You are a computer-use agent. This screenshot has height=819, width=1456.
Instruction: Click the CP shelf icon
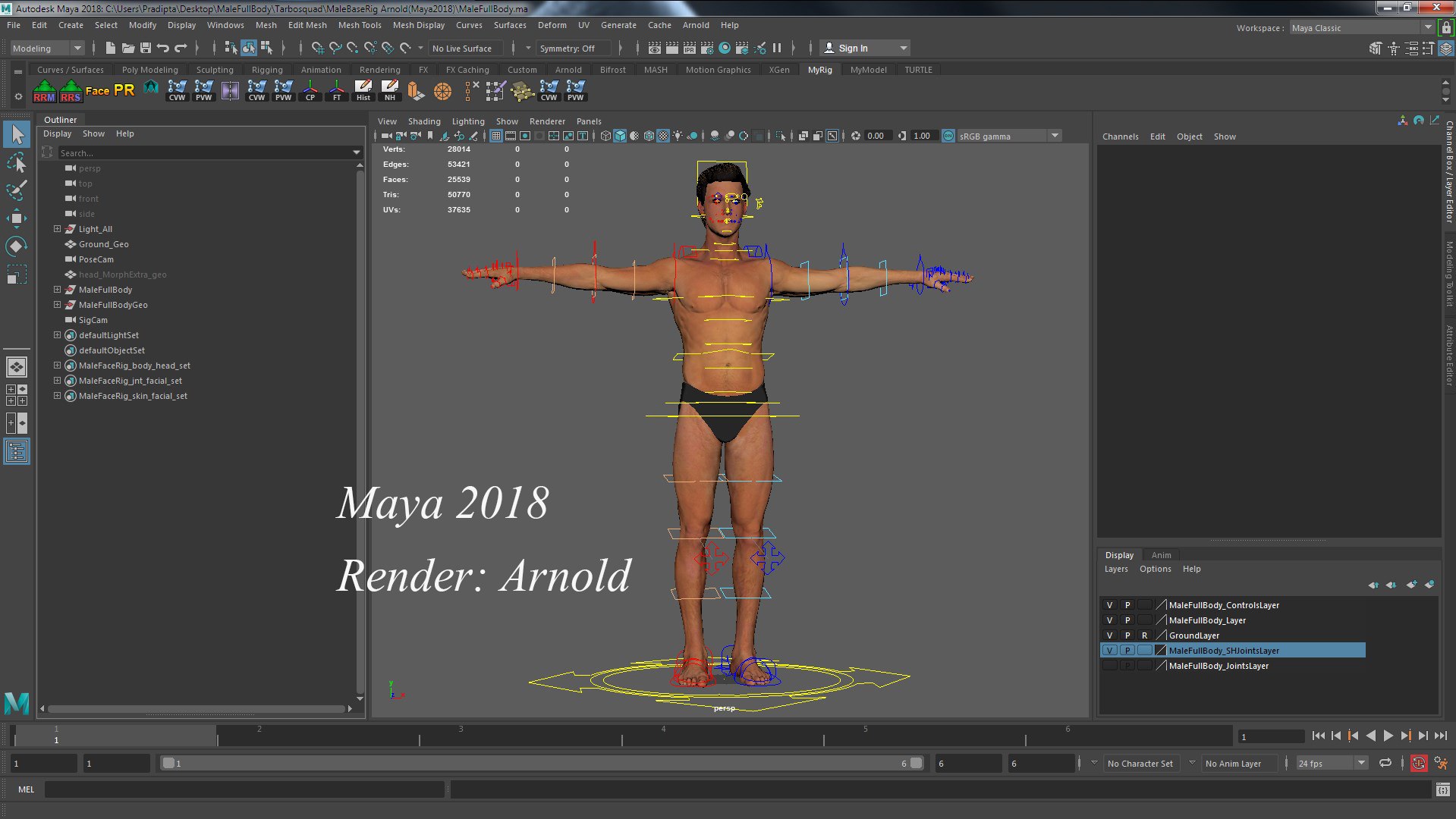point(310,91)
